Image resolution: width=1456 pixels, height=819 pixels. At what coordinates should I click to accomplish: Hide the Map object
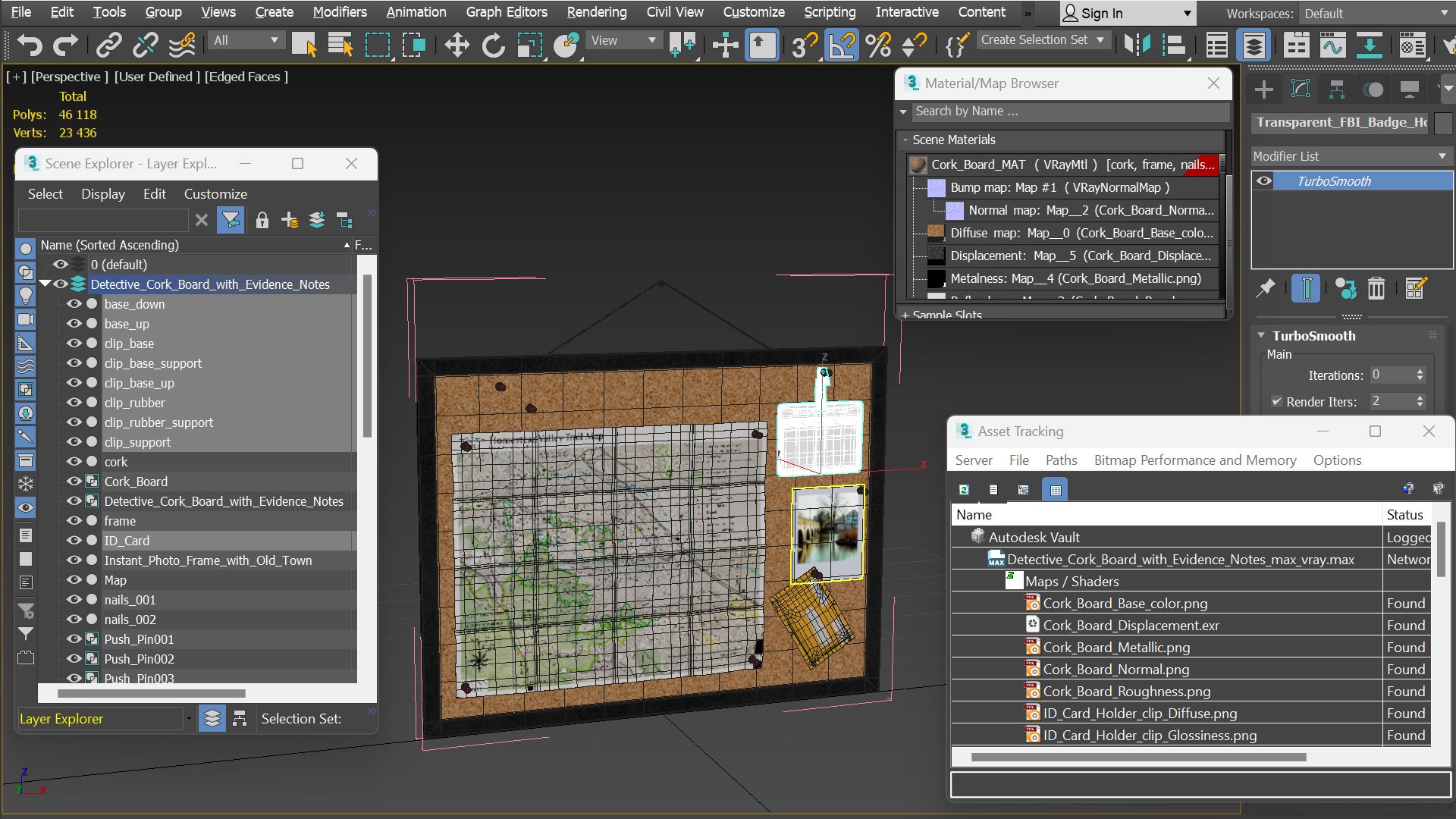(x=74, y=579)
